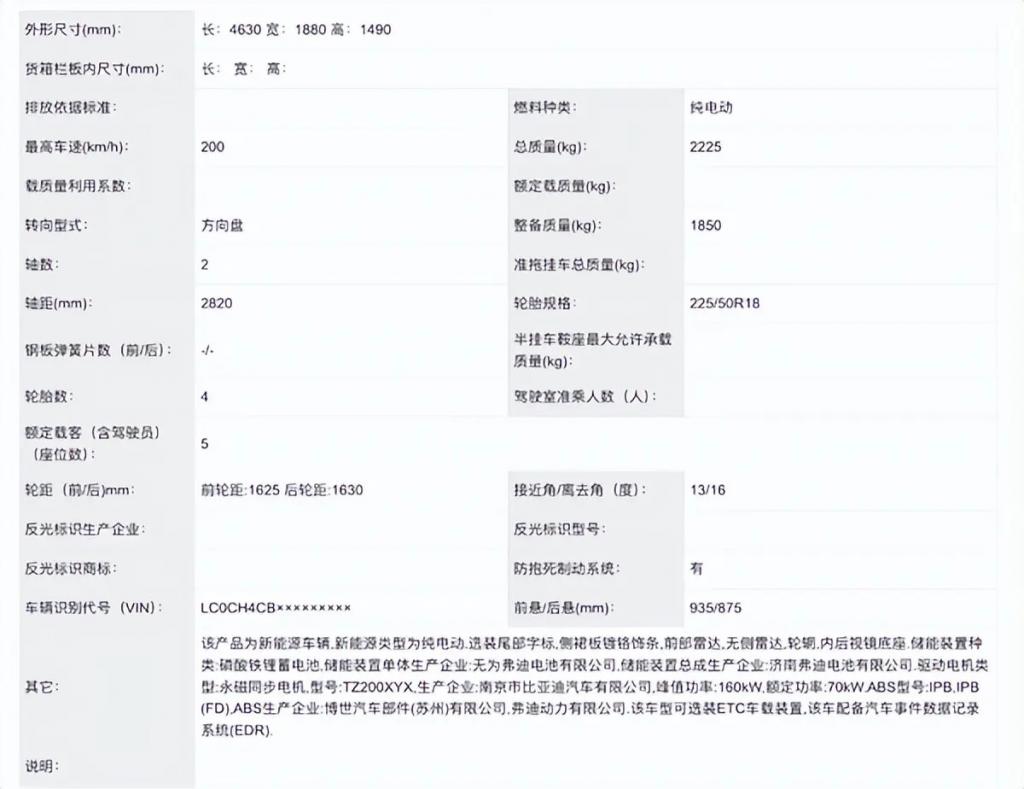Click the 车辆识别代号 (VIN) label
1024x789 pixels.
point(93,607)
